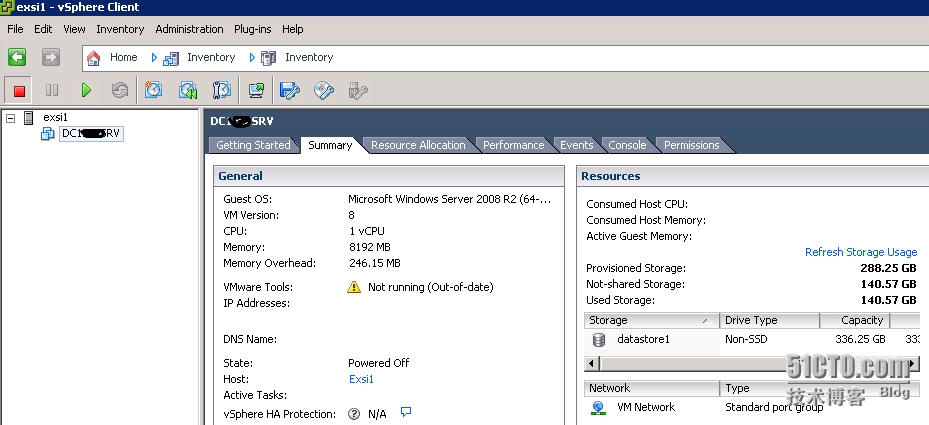Switch to the Summary tab

point(330,145)
